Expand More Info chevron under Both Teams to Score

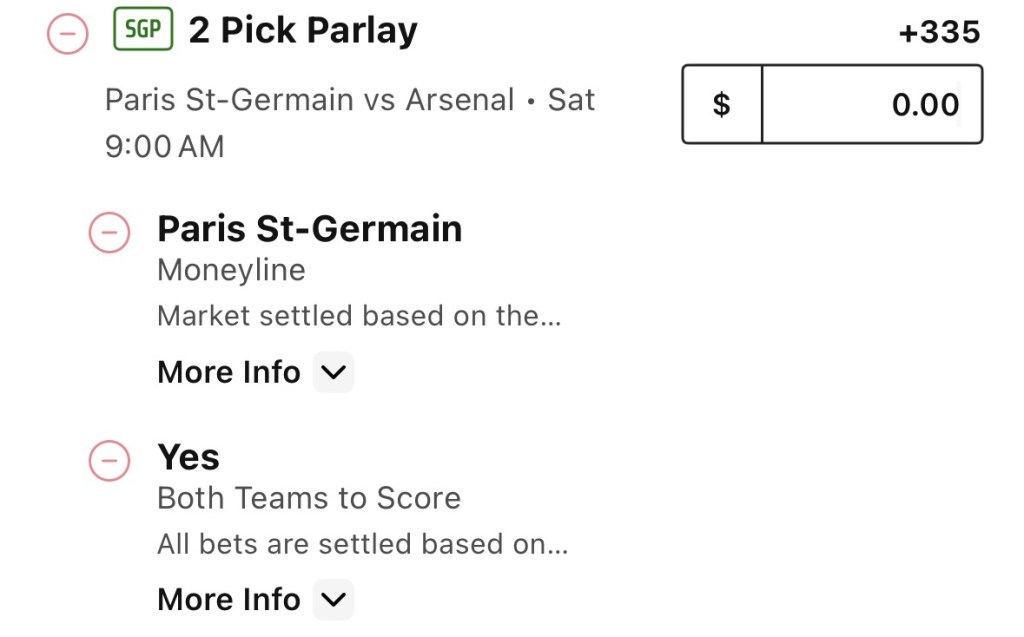pyautogui.click(x=334, y=599)
